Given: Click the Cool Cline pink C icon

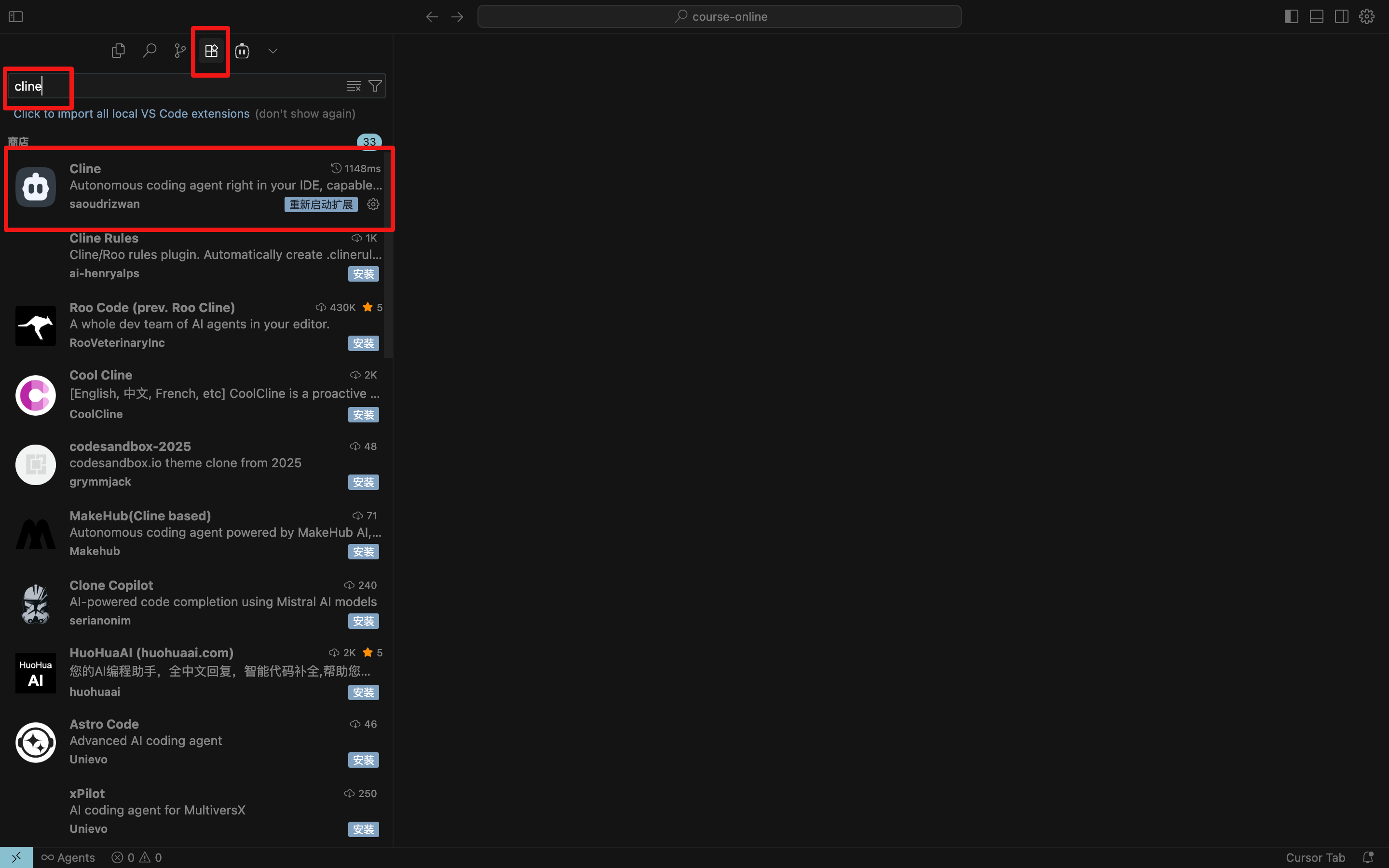Looking at the screenshot, I should pyautogui.click(x=36, y=395).
